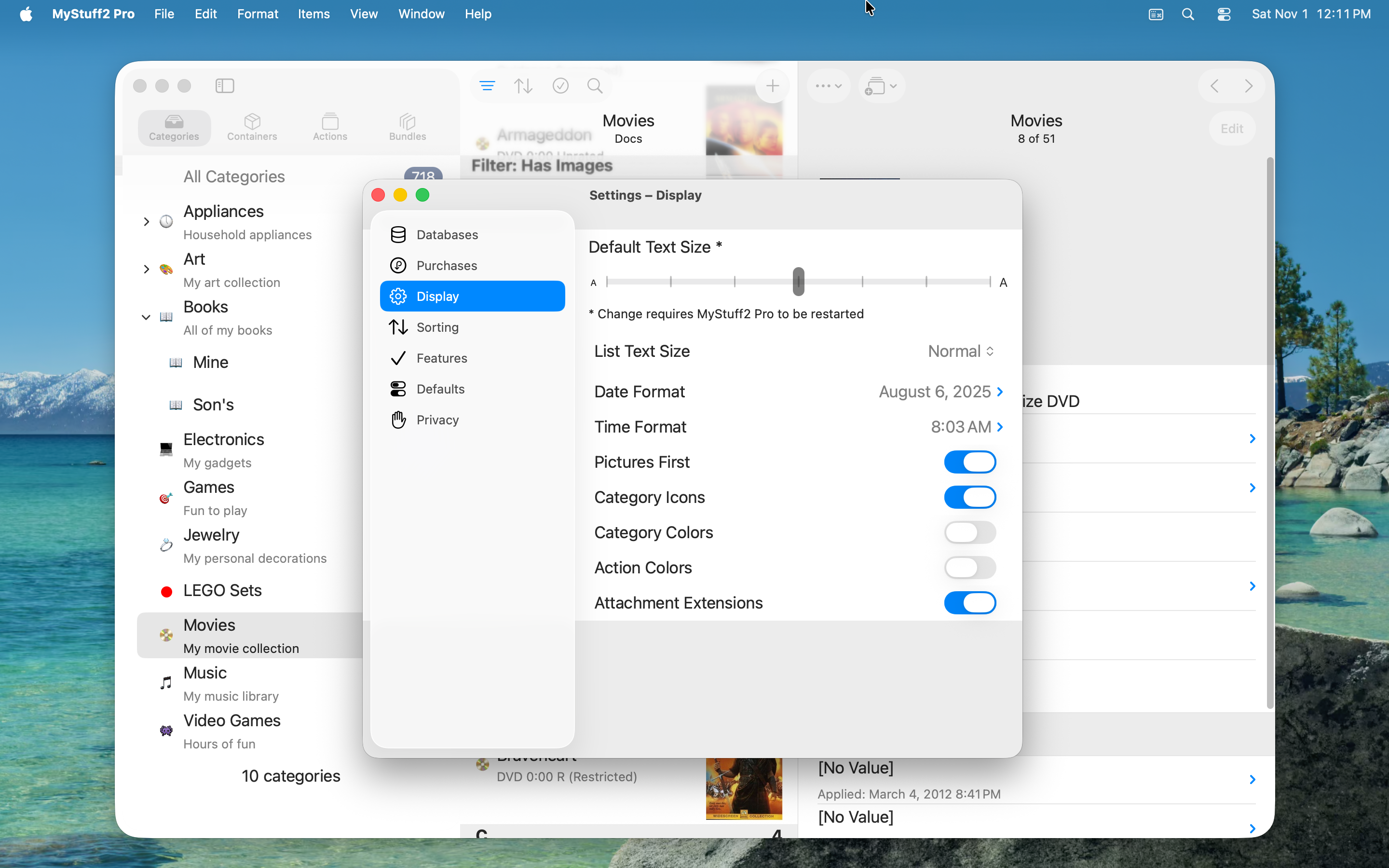Click small A at slider start
Viewport: 1389px width, 868px height.
[594, 283]
